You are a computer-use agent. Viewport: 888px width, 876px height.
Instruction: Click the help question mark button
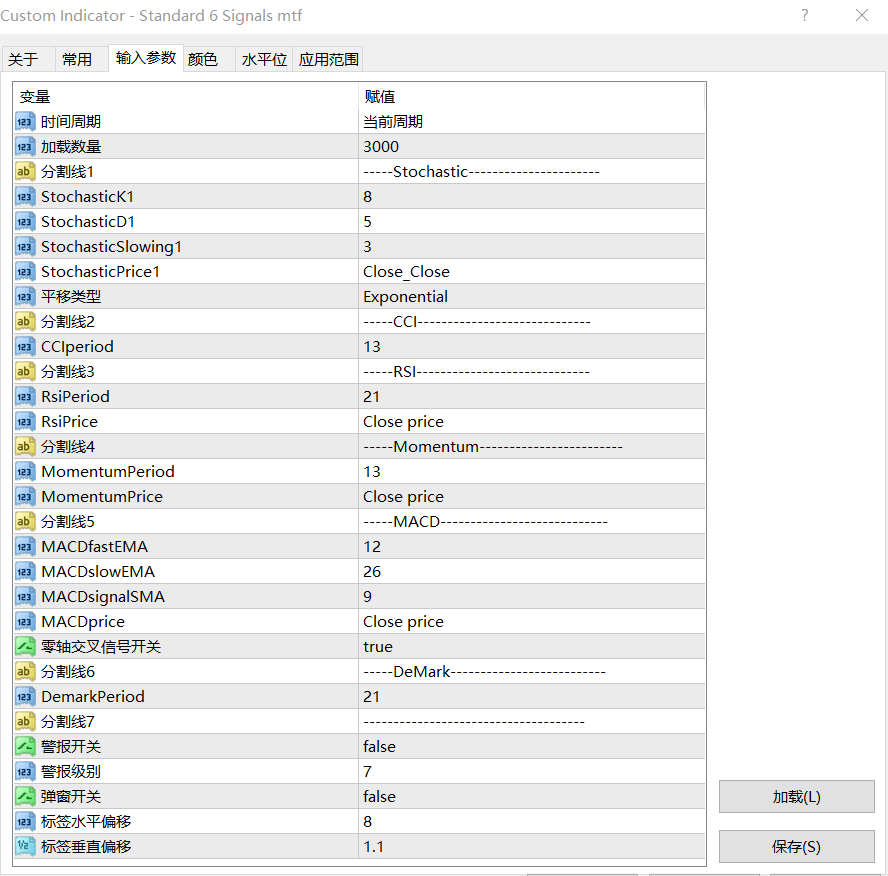[x=805, y=15]
